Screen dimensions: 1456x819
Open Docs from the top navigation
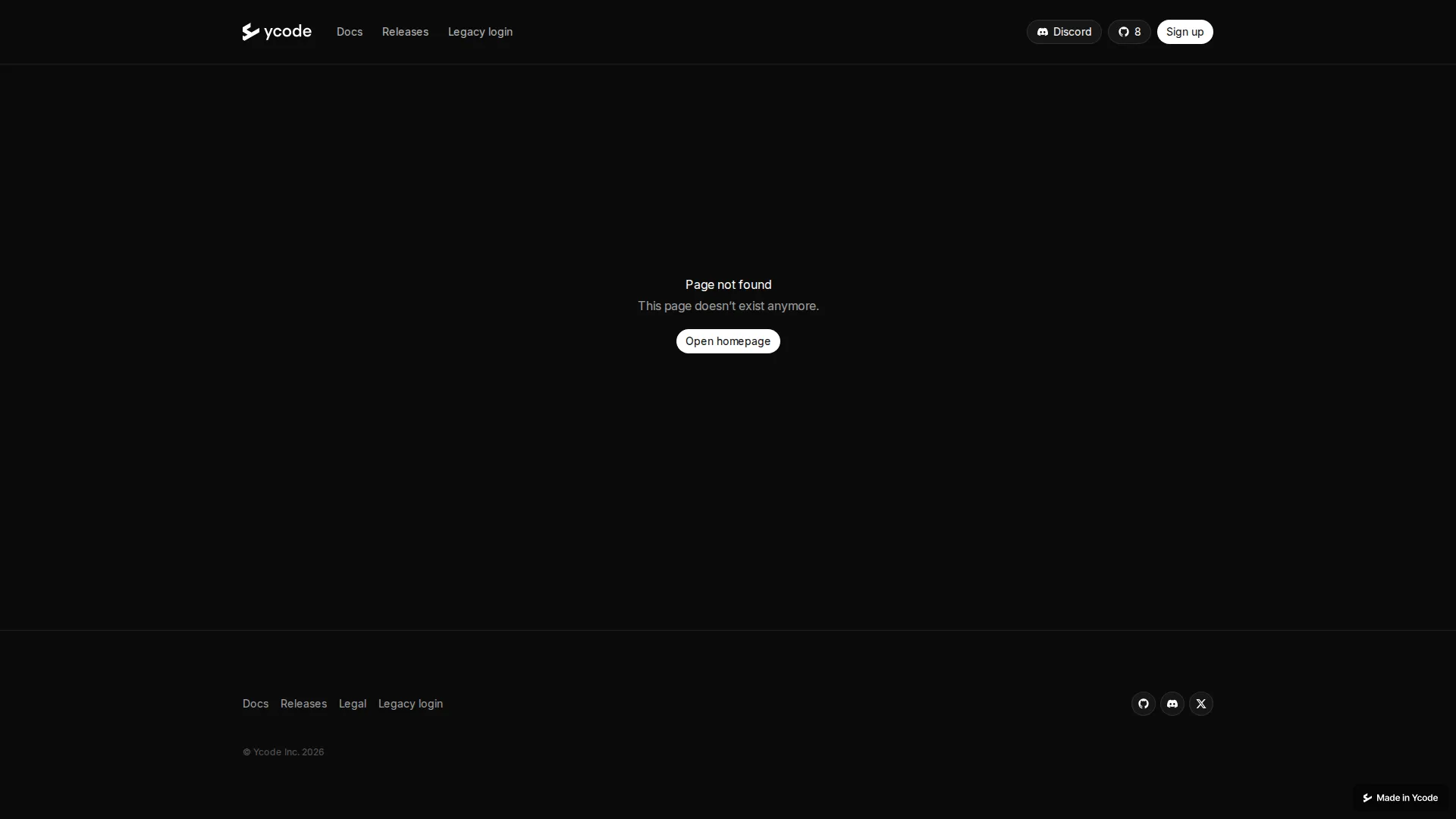349,32
